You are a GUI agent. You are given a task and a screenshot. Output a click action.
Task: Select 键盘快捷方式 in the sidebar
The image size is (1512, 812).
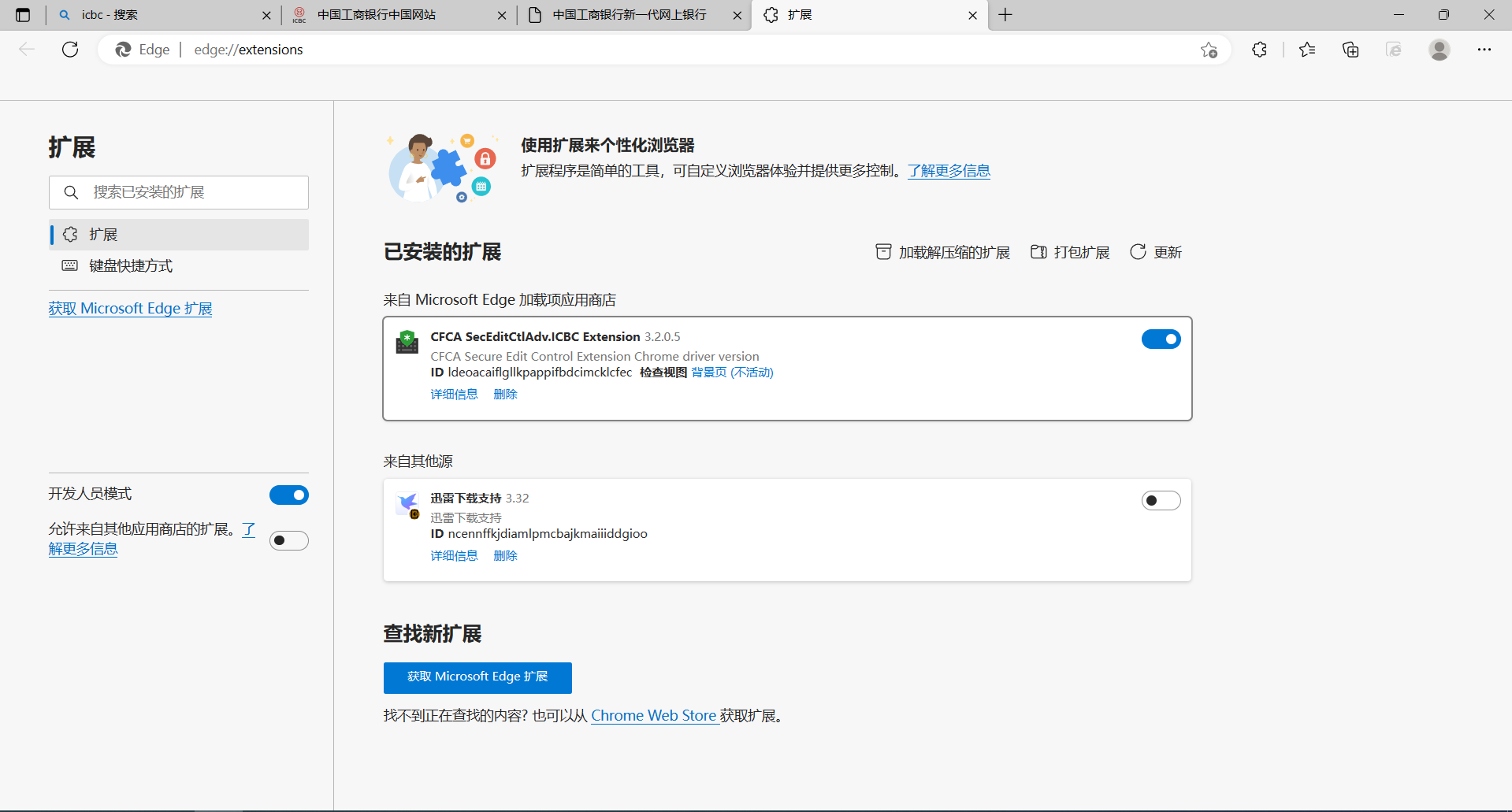(179, 266)
